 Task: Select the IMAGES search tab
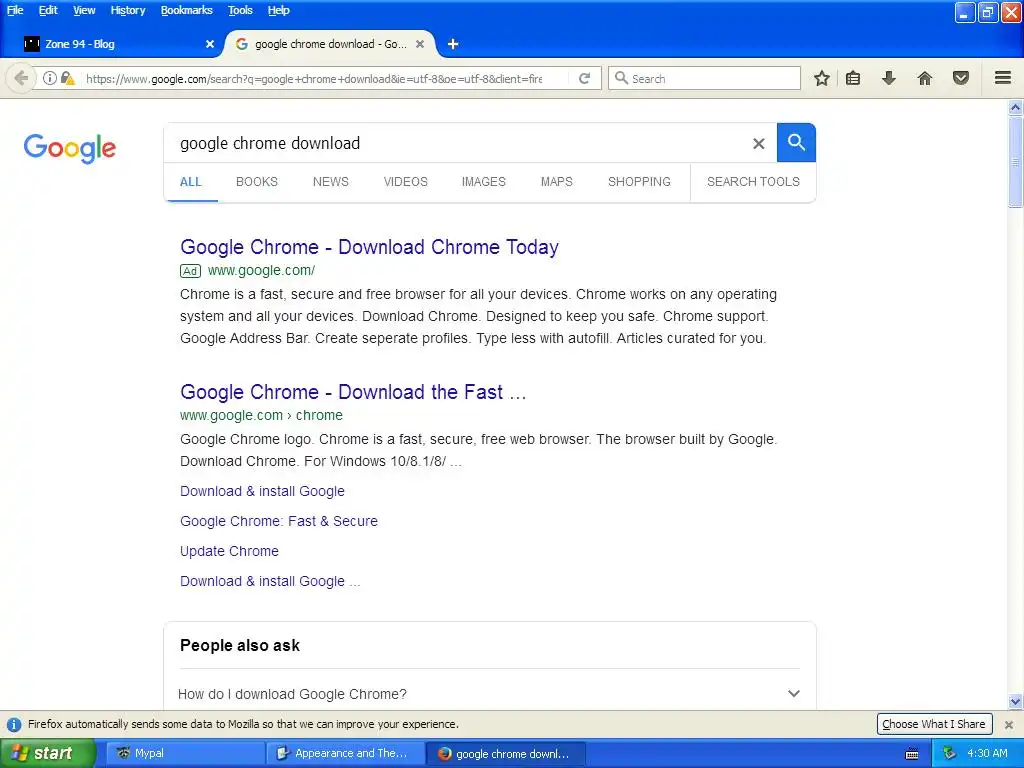(483, 182)
